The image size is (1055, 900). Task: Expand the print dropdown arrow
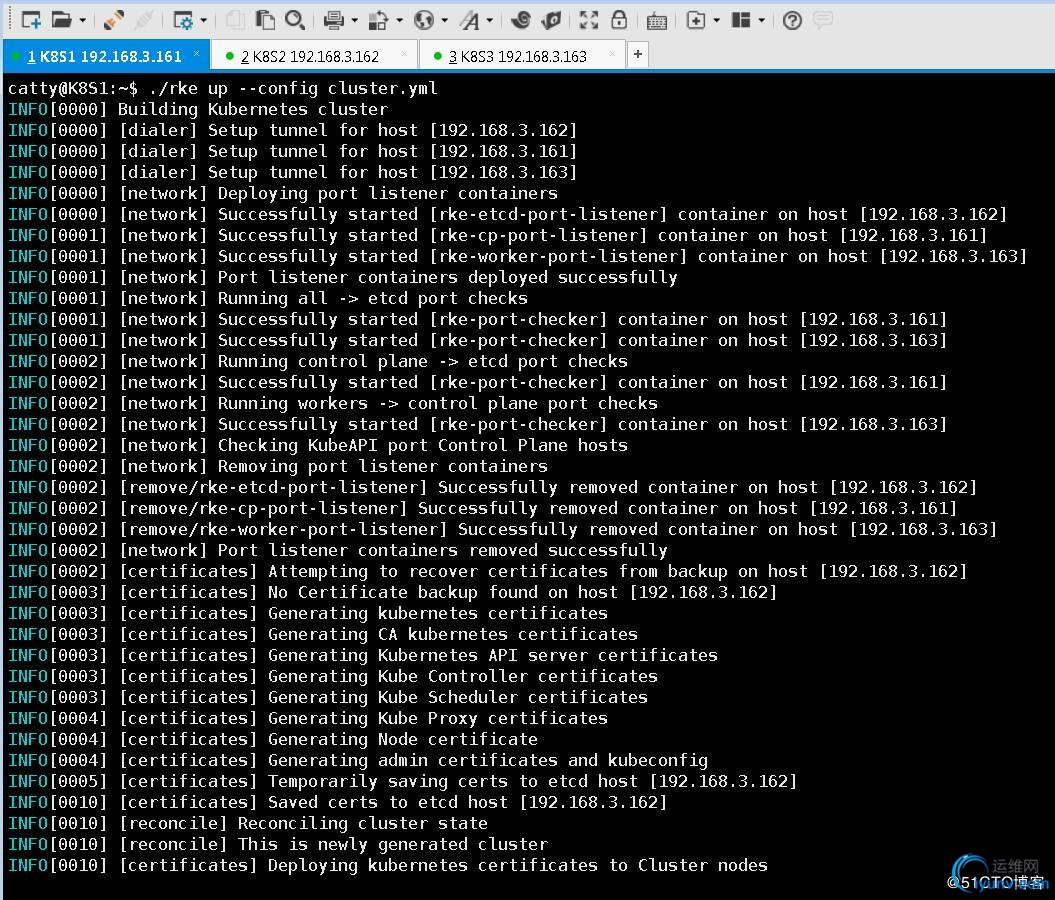(x=354, y=20)
